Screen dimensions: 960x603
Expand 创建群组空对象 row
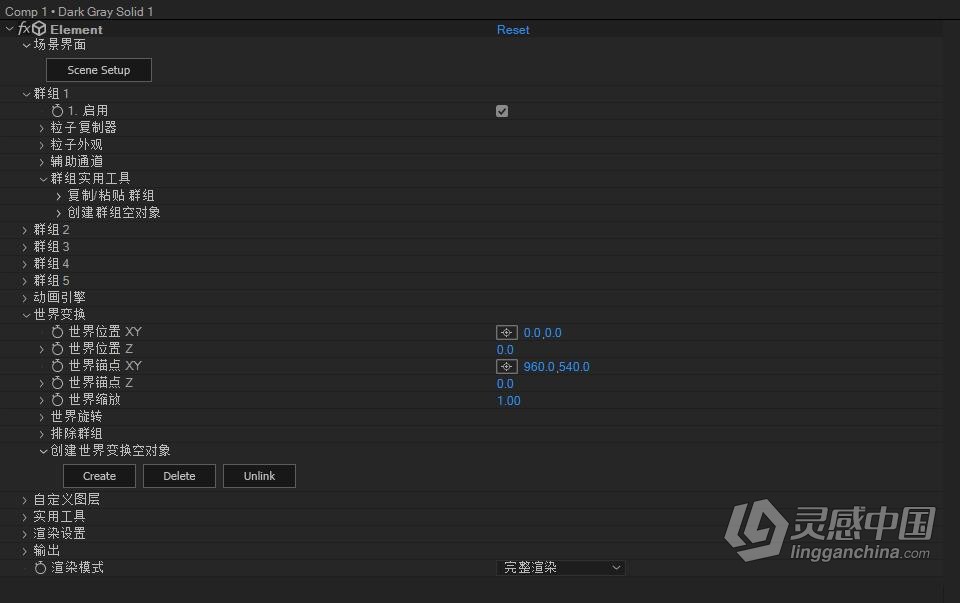(x=59, y=213)
